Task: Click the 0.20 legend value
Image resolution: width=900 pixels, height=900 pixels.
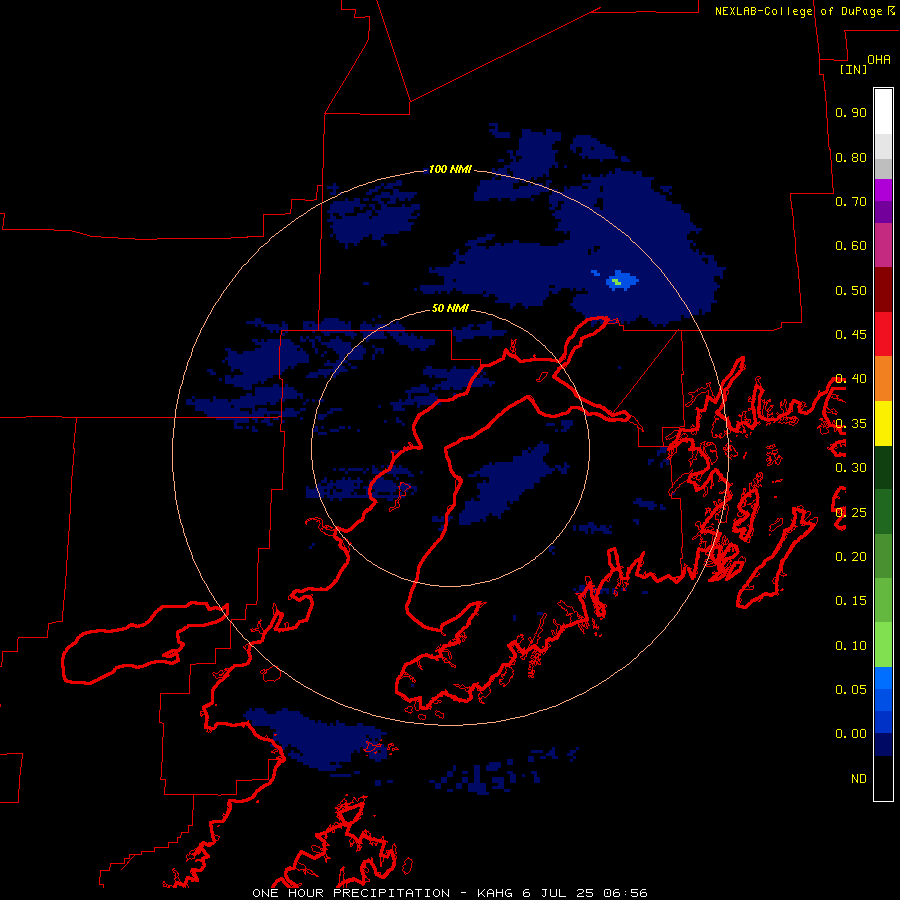Action: point(851,556)
